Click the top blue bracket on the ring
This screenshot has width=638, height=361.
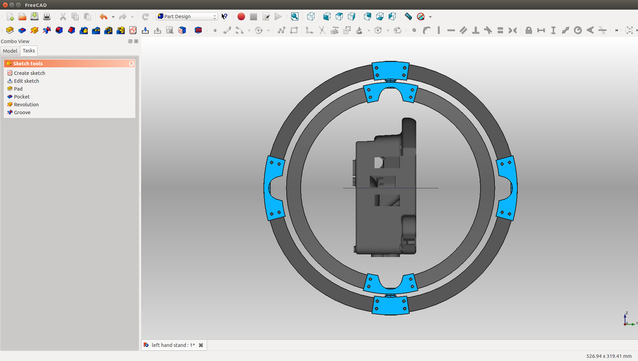[x=391, y=71]
